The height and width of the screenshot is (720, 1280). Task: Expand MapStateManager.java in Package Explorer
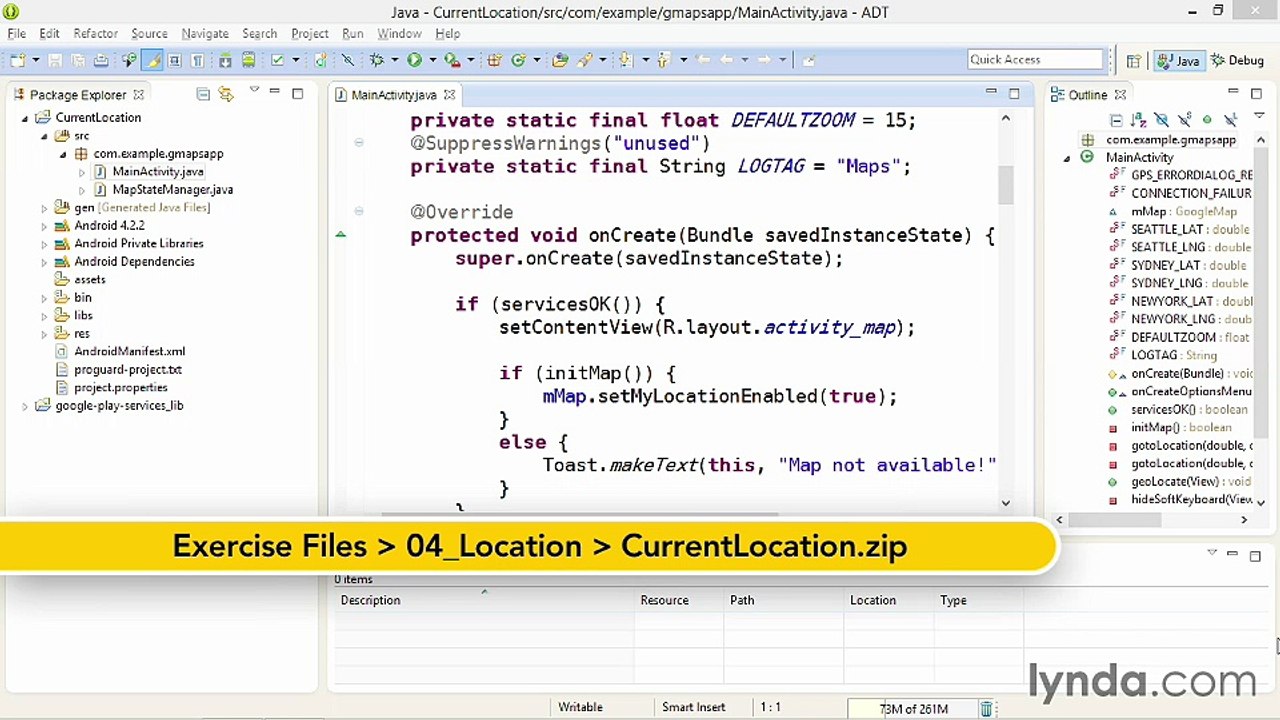82,190
